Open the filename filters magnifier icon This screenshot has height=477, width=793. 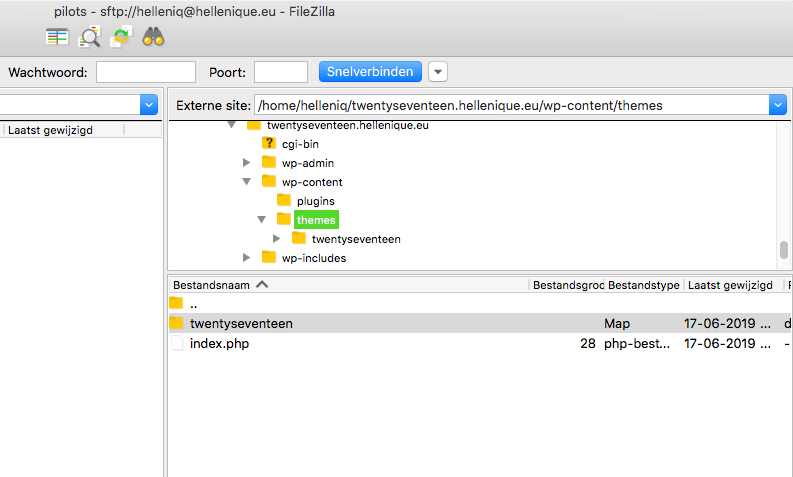[89, 37]
